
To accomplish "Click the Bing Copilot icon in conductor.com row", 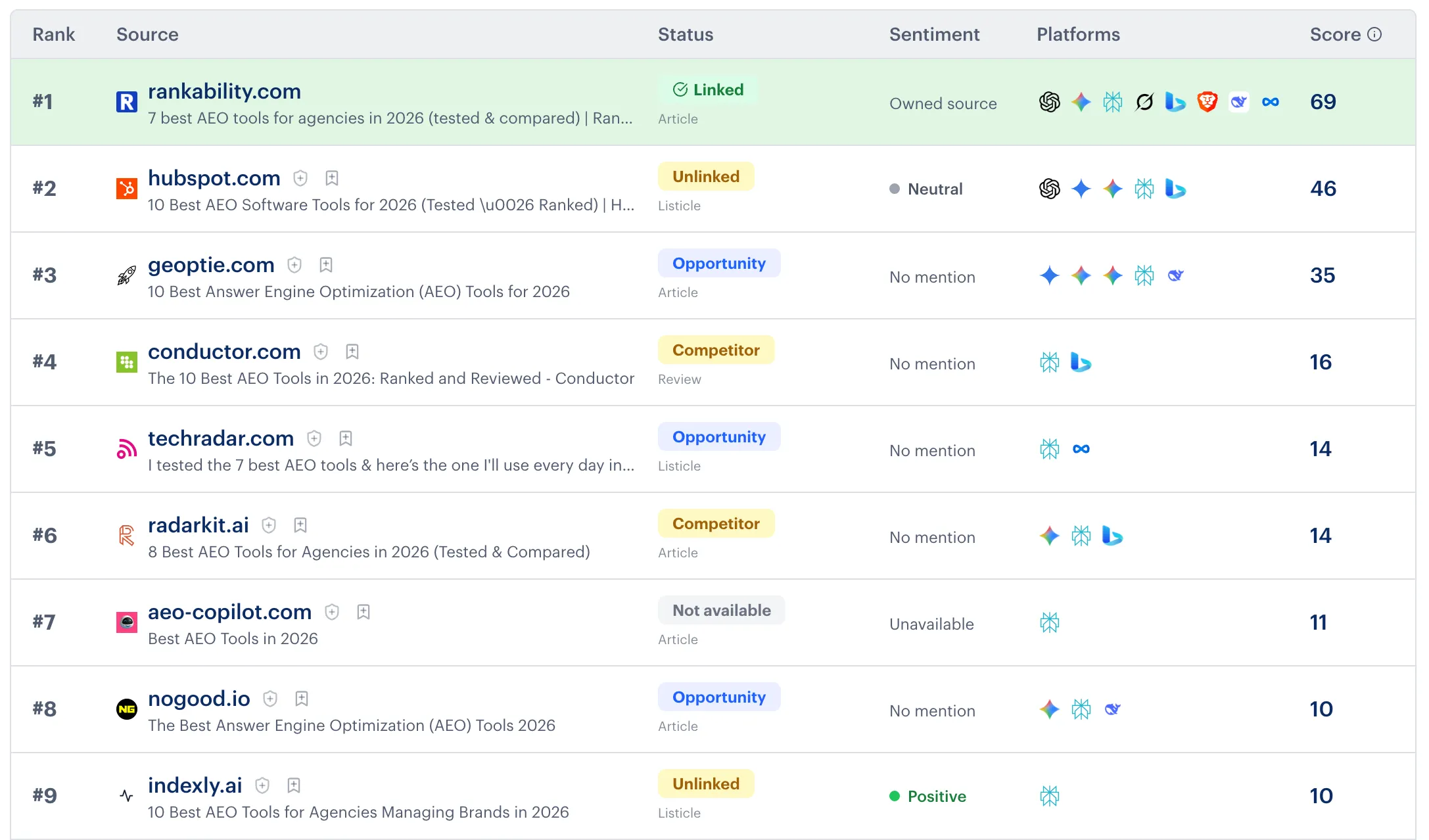I will click(x=1081, y=362).
